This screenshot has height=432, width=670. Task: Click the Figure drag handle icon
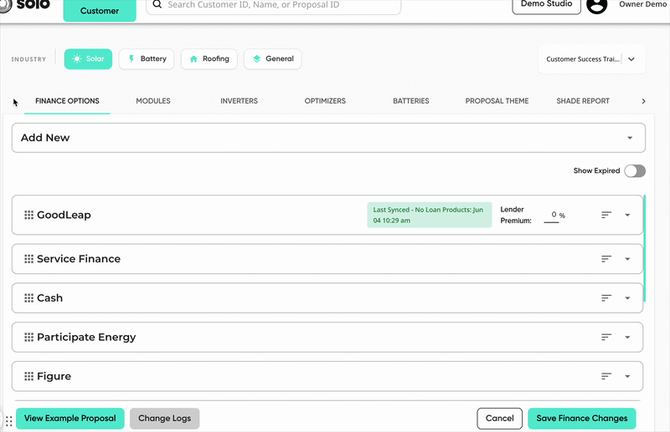click(29, 376)
